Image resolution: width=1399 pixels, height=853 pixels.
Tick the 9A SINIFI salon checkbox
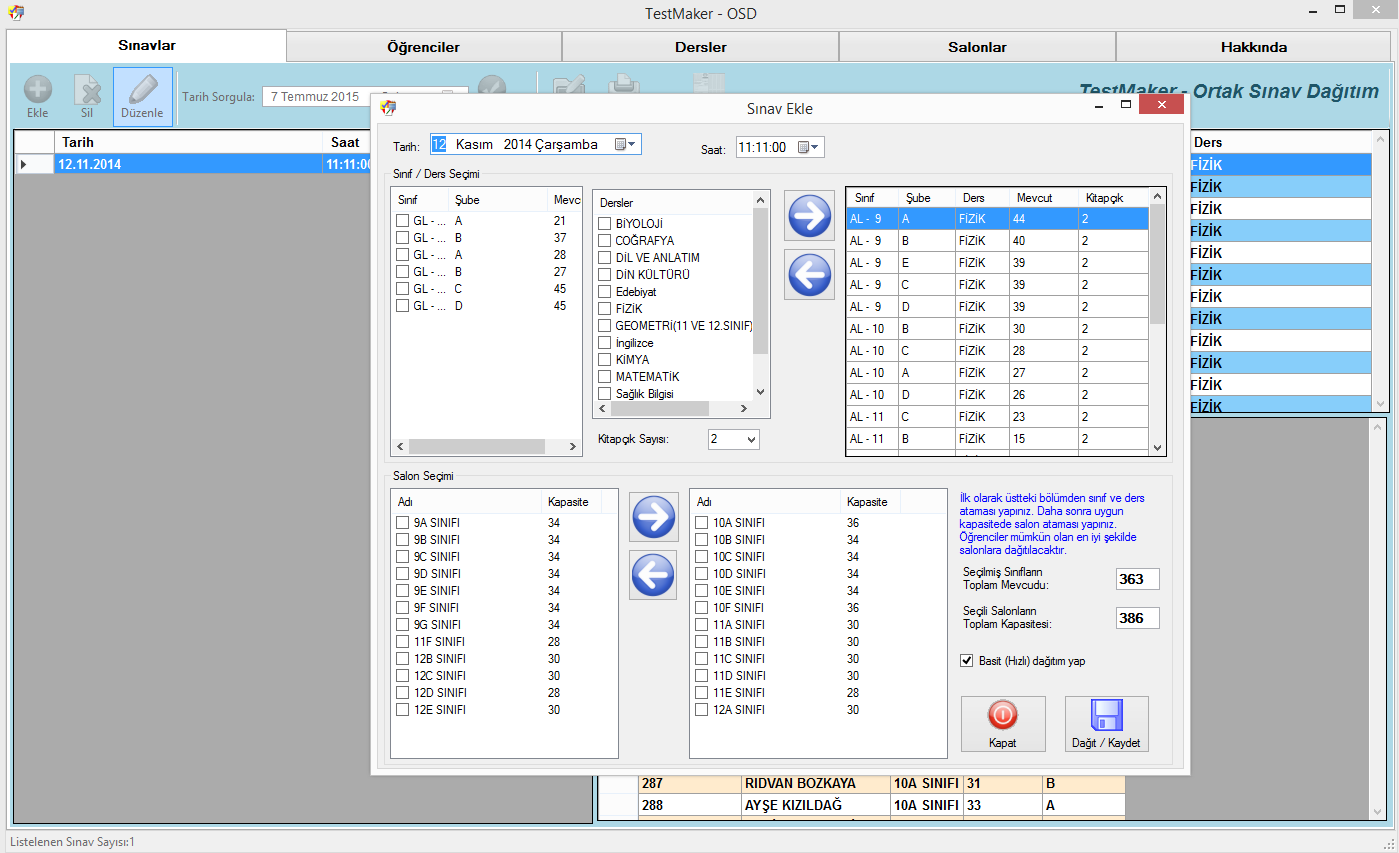click(x=402, y=523)
